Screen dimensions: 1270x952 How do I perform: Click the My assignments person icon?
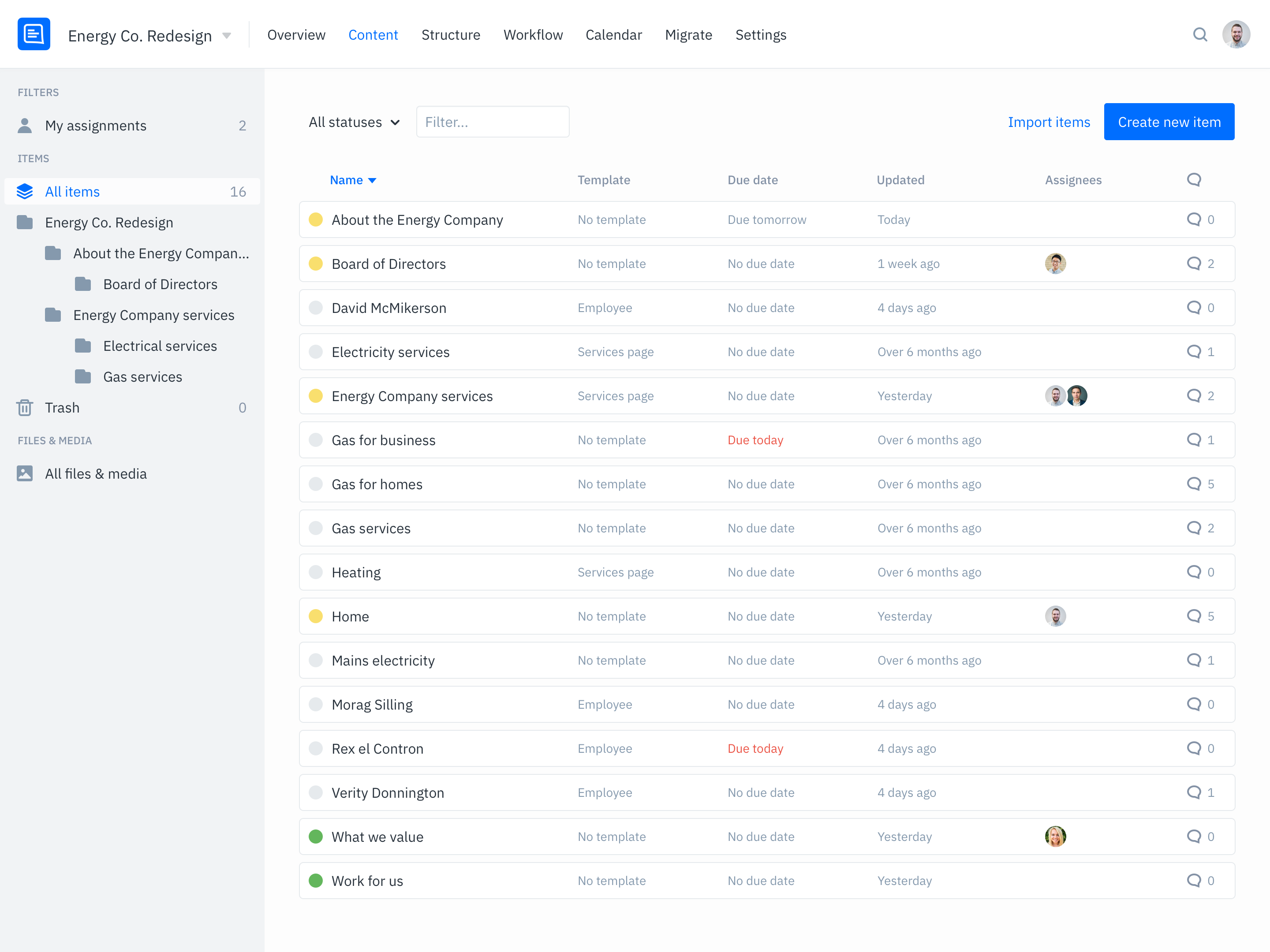coord(25,125)
